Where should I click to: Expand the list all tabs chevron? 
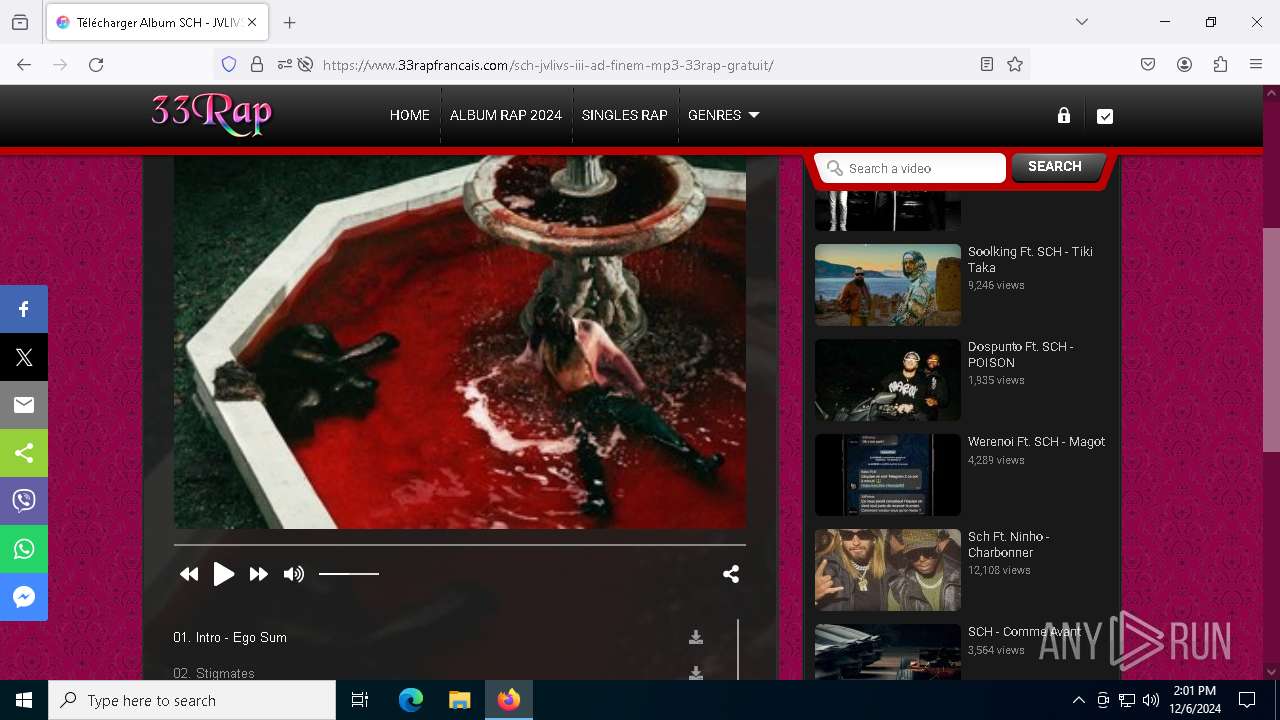(1082, 22)
